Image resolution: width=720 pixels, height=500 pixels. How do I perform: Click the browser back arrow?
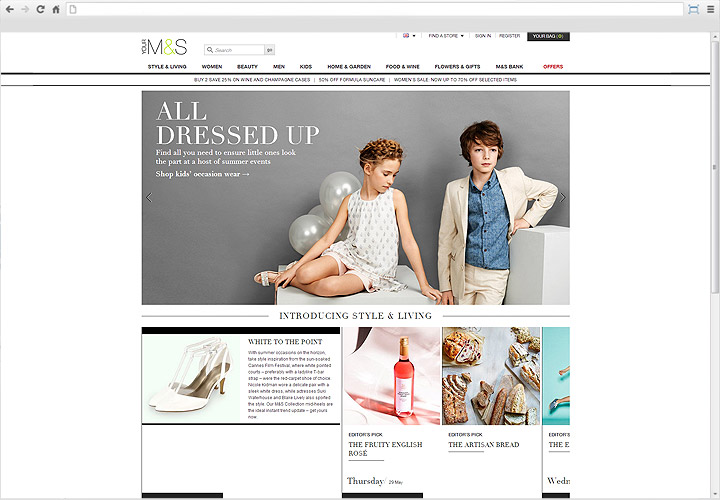coord(9,9)
